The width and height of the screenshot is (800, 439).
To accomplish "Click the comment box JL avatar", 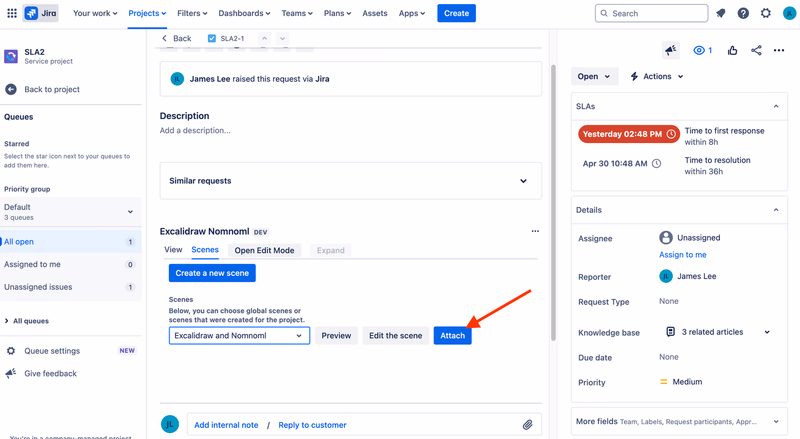I will pos(170,424).
